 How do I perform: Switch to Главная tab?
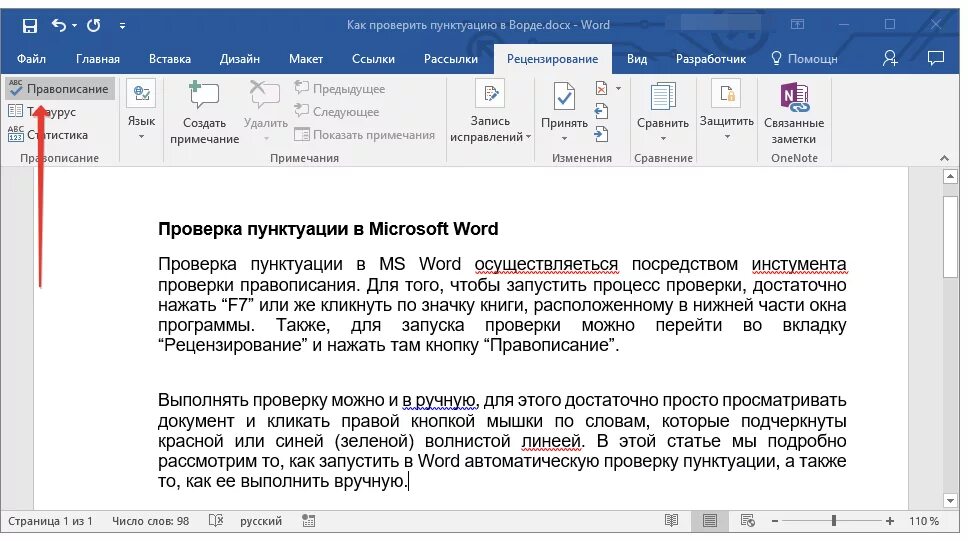(x=98, y=59)
